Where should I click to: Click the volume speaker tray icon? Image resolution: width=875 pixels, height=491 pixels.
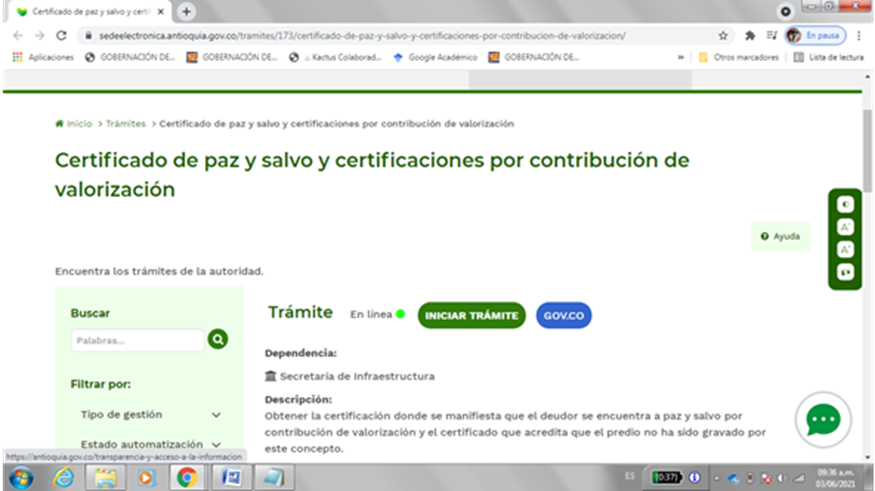[782, 479]
